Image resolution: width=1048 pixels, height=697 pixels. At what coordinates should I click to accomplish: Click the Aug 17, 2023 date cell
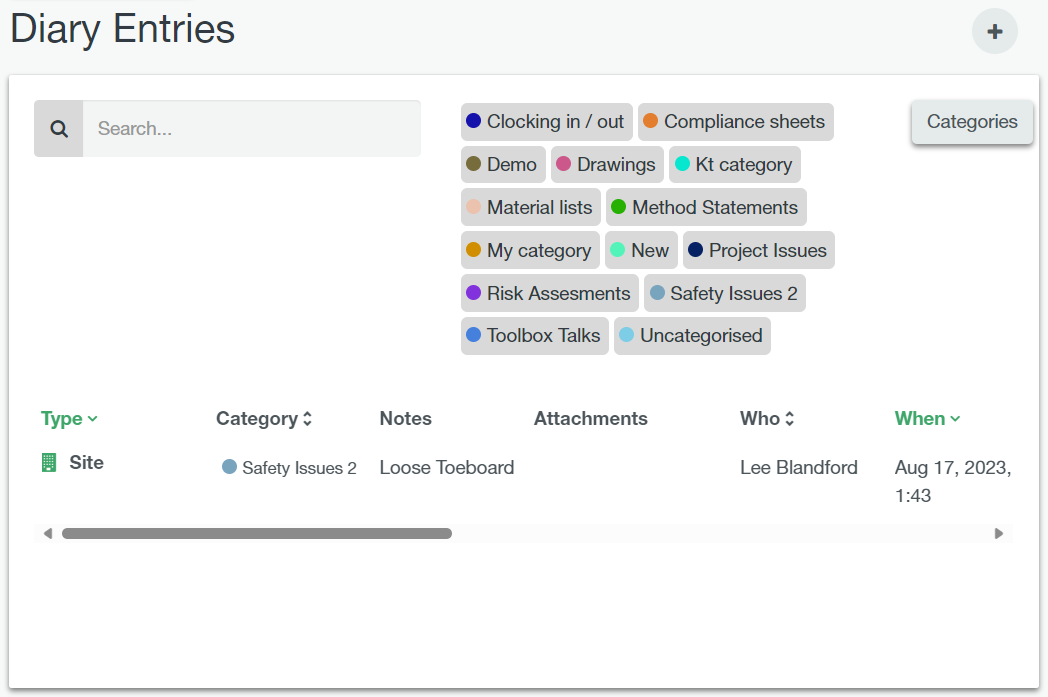[x=952, y=481]
